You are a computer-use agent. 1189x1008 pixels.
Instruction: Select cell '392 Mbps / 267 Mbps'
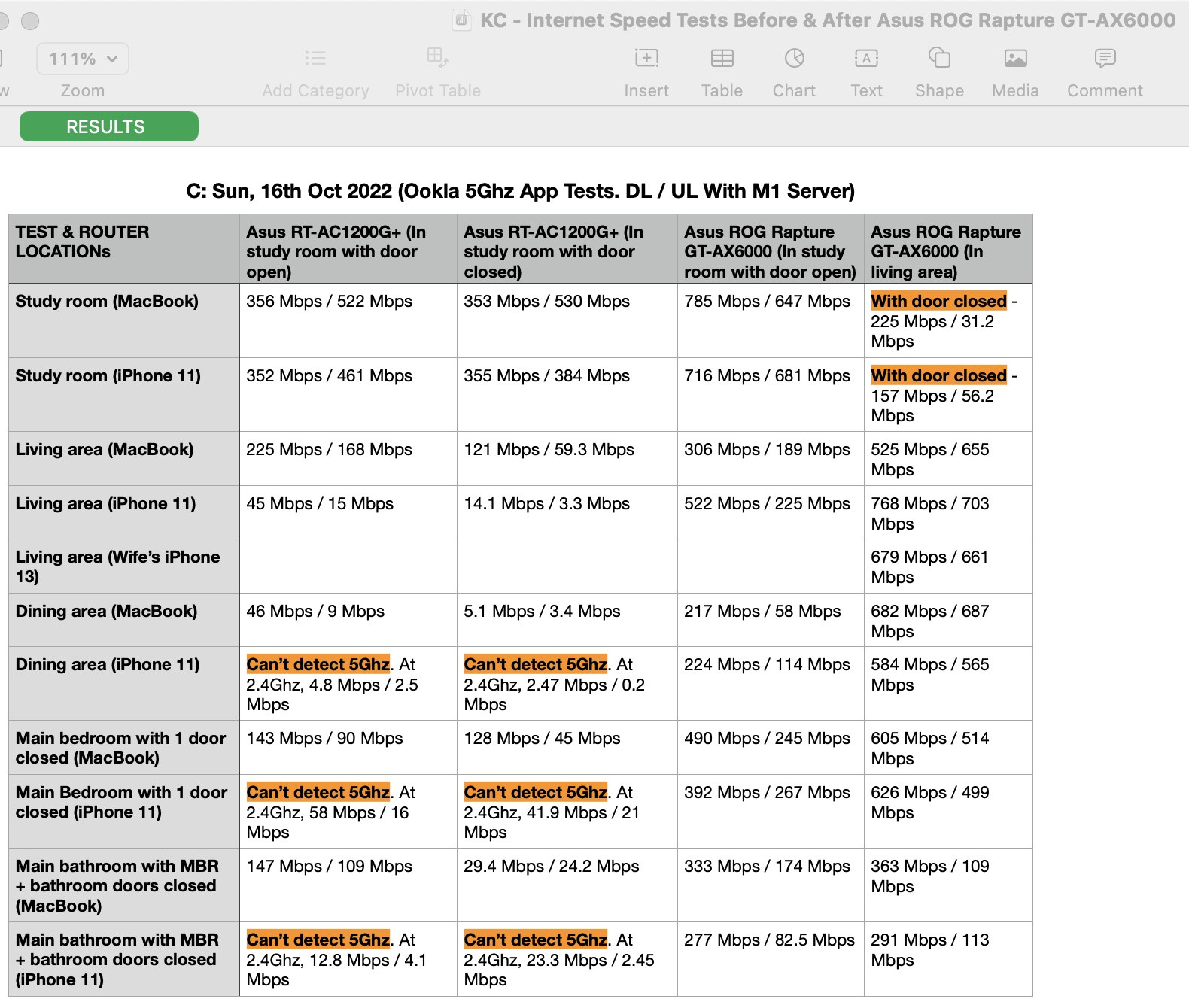click(x=771, y=812)
